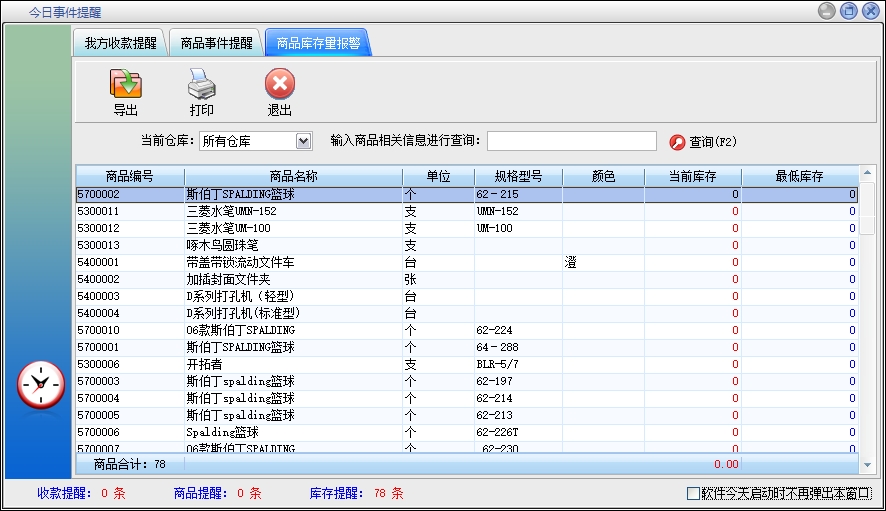This screenshot has width=886, height=511.
Task: Click the 导出 export icon
Action: (x=125, y=84)
